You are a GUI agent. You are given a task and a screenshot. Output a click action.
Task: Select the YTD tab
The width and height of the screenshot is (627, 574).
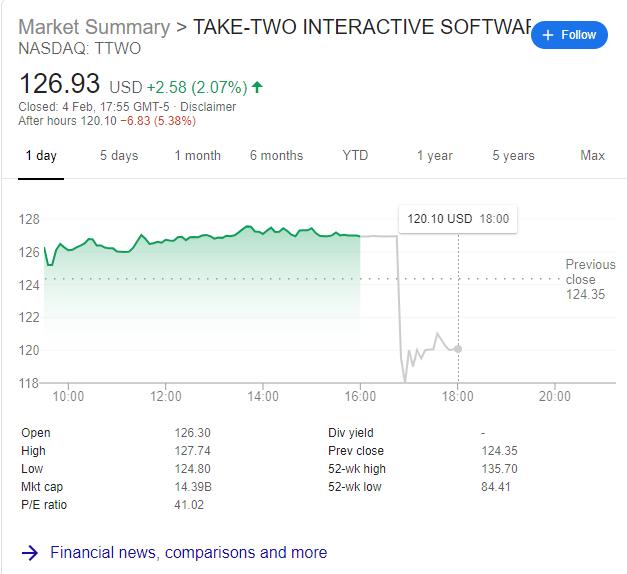pos(355,155)
